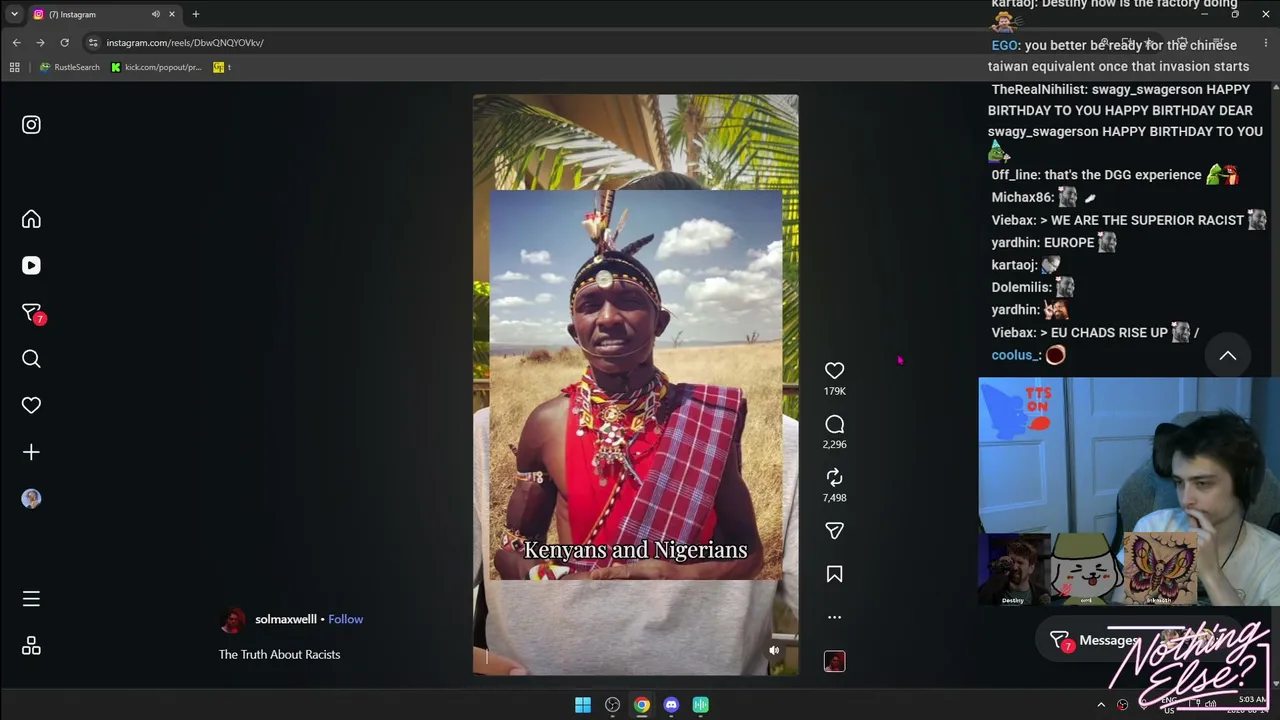The height and width of the screenshot is (720, 1280).
Task: Open Reels from the Instagram sidebar
Action: click(31, 265)
